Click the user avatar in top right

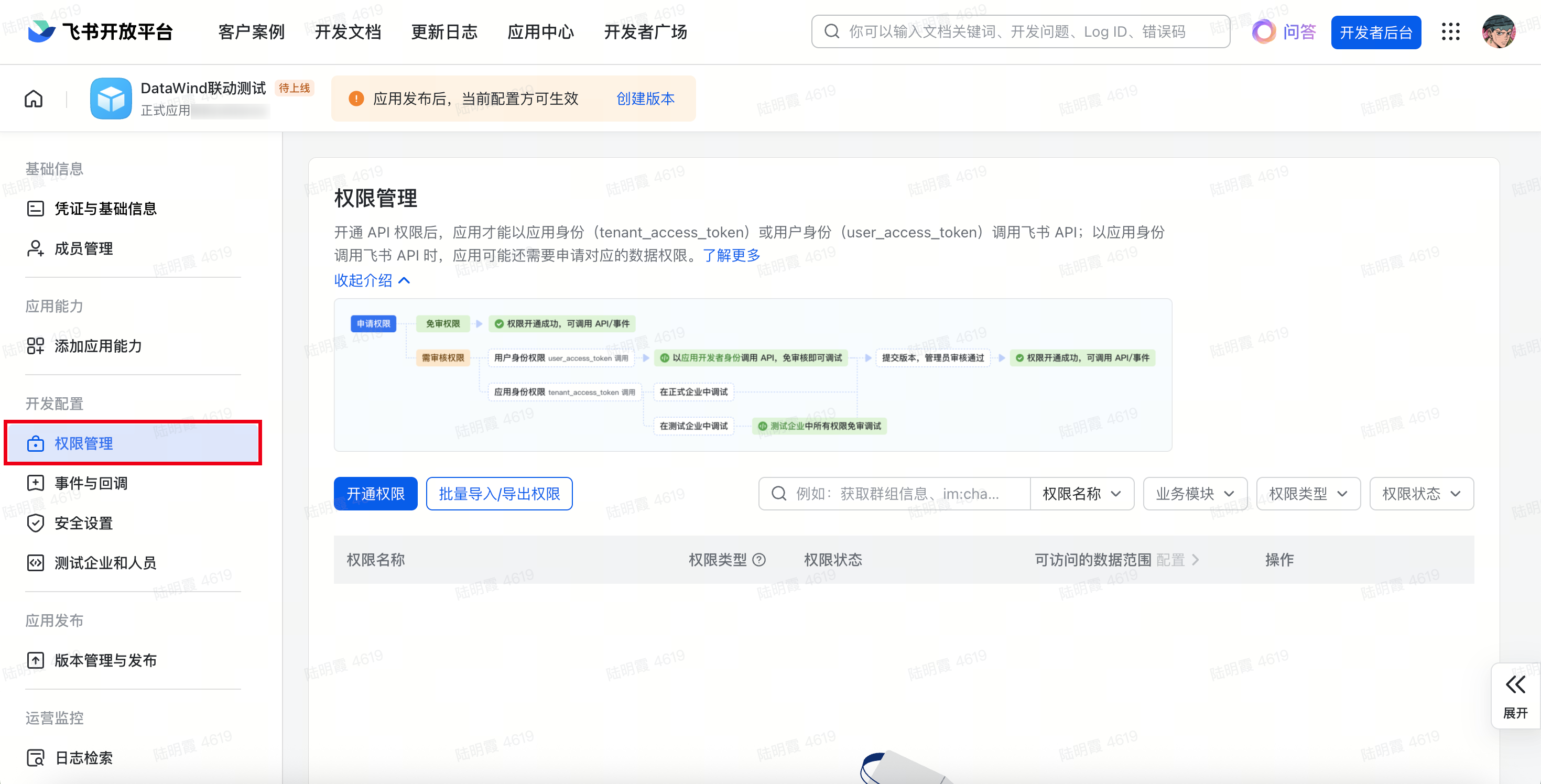click(x=1499, y=31)
